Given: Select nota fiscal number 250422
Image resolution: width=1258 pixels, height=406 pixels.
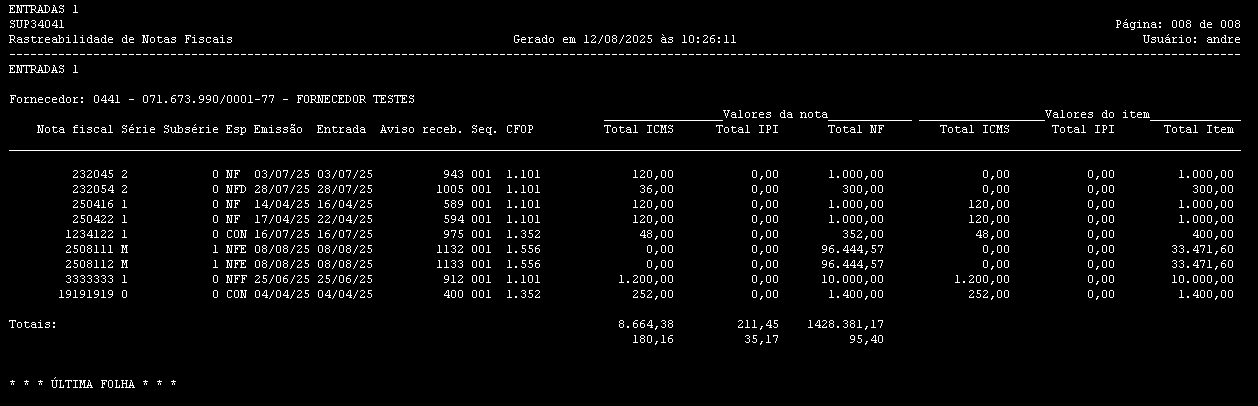Looking at the screenshot, I should click(x=93, y=219).
